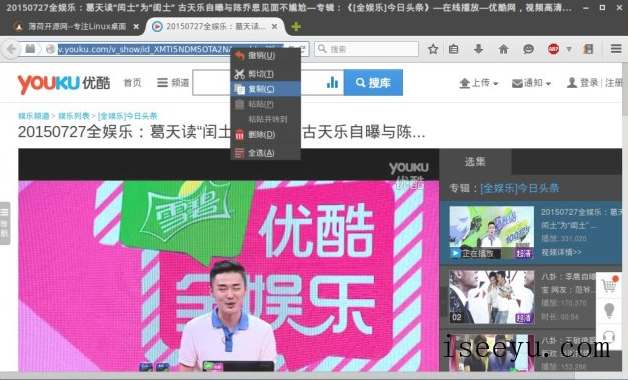
Task: Click the video player area
Action: (x=229, y=260)
